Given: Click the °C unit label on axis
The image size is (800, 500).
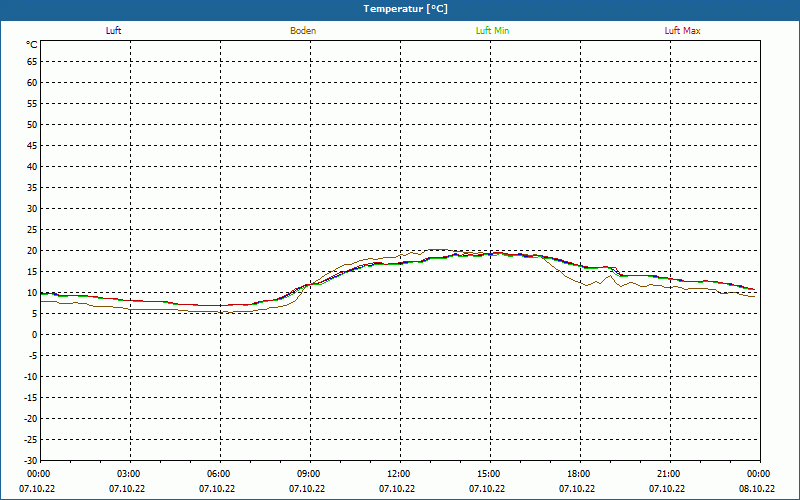Looking at the screenshot, I should [x=32, y=45].
